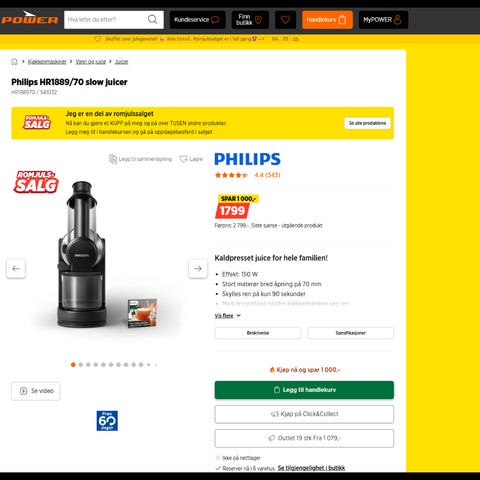Click the search magnifier icon
Image resolution: width=480 pixels, height=480 pixels.
(152, 19)
